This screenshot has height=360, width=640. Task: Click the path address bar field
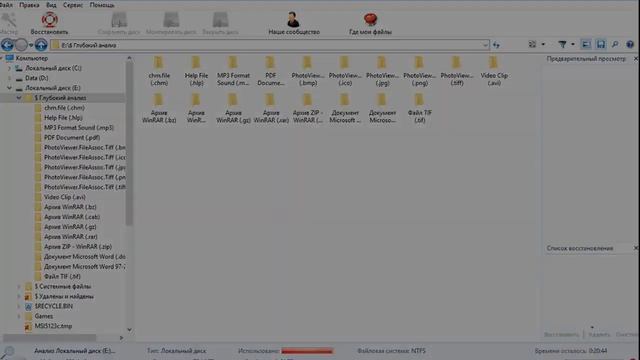(269, 45)
